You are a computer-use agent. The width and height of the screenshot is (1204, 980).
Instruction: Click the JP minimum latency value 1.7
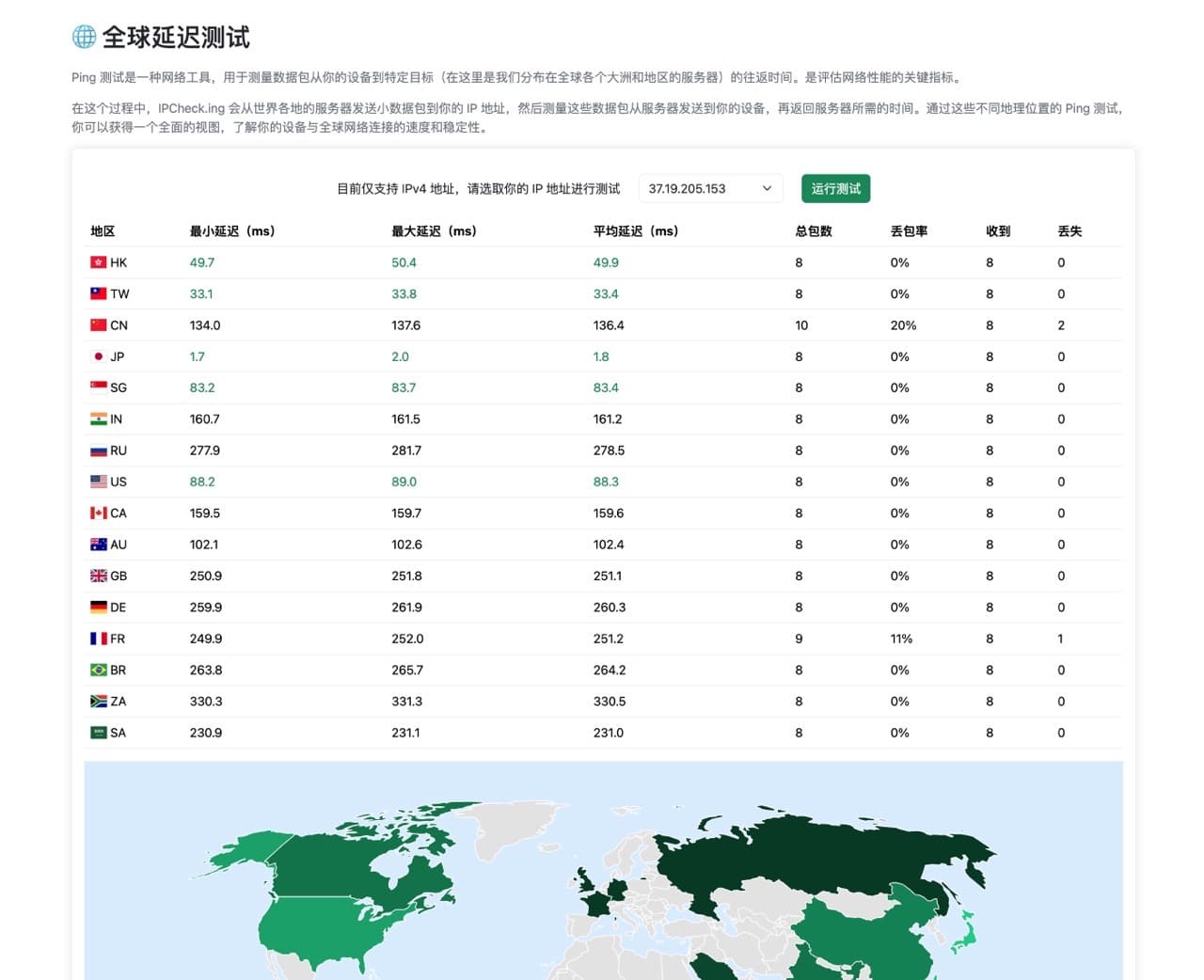[x=198, y=356]
